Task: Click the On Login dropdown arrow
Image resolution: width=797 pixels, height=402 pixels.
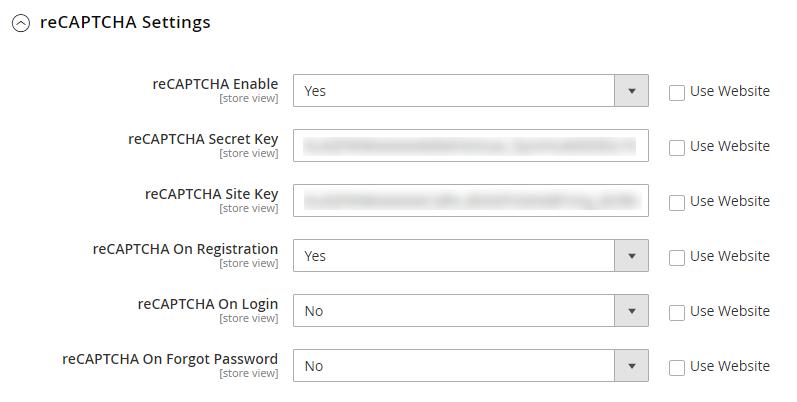Action: (x=631, y=311)
